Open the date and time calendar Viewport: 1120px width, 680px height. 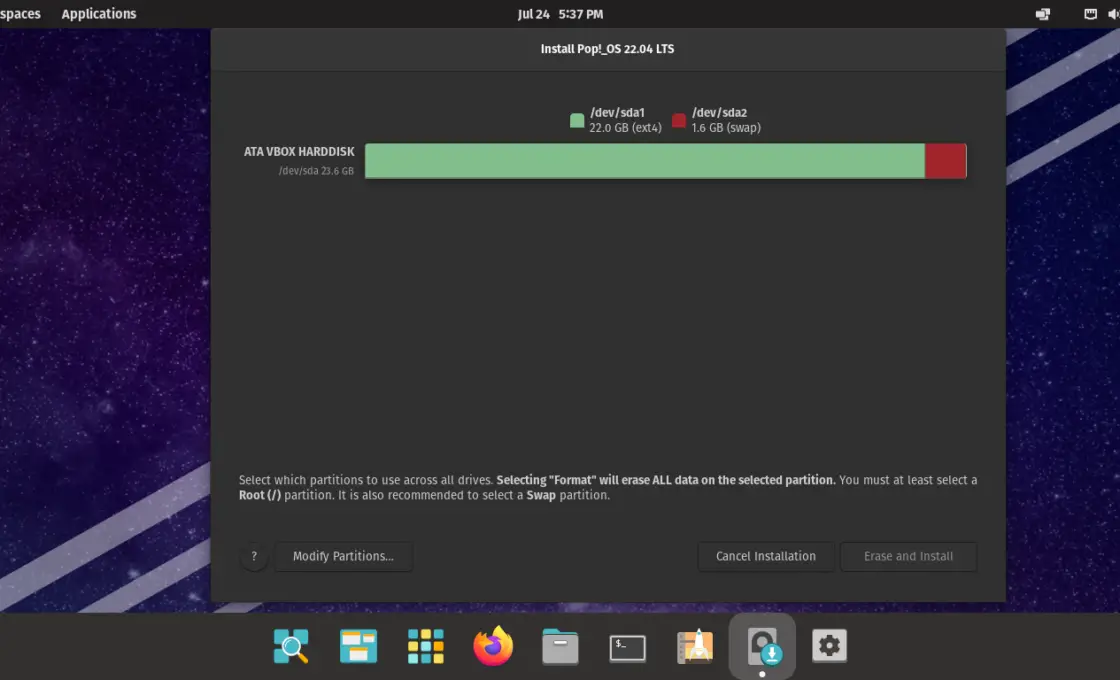tap(560, 14)
